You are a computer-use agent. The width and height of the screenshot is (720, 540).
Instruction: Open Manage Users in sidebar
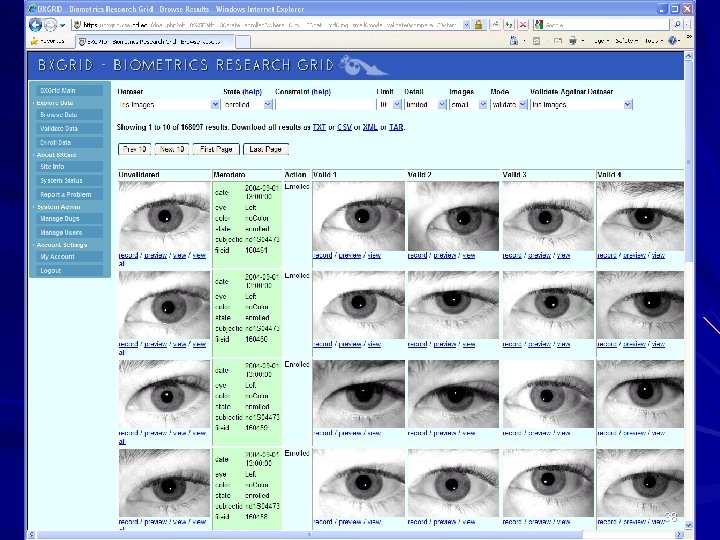point(69,232)
